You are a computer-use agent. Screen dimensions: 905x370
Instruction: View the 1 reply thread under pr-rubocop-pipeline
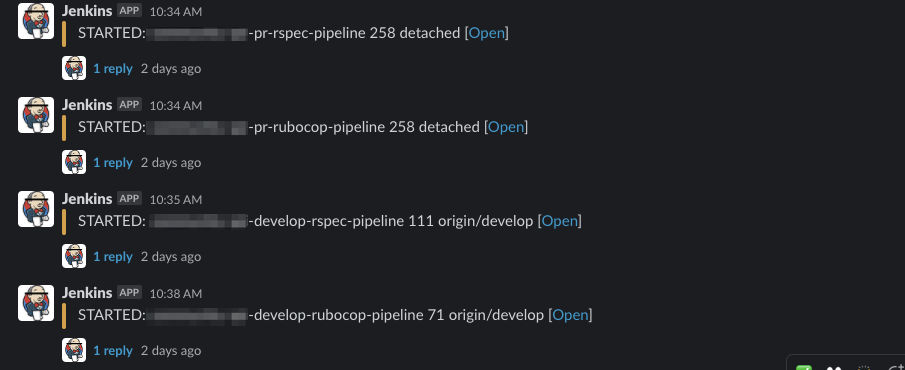(113, 163)
